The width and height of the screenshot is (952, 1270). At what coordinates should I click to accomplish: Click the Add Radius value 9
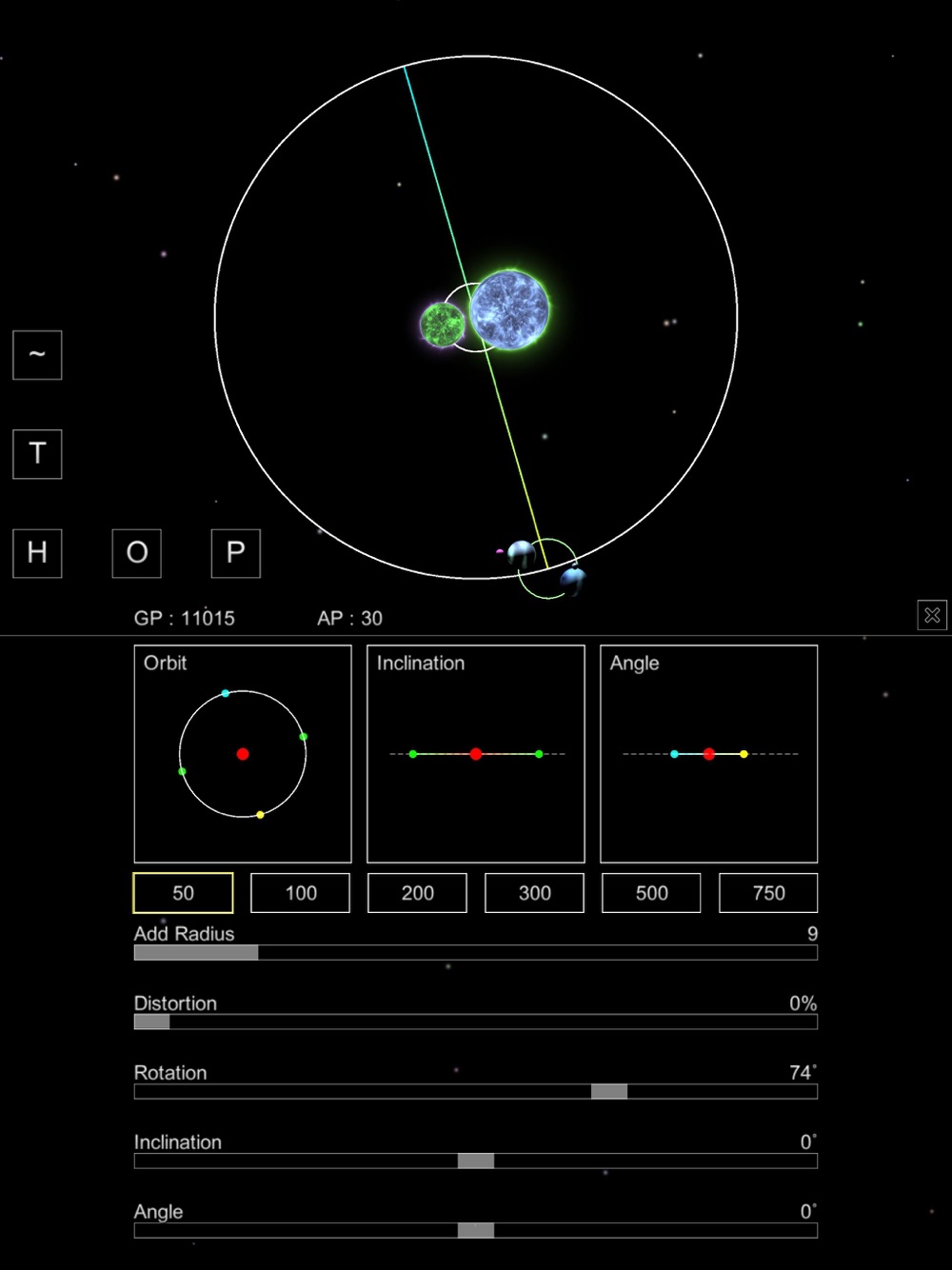click(x=812, y=934)
